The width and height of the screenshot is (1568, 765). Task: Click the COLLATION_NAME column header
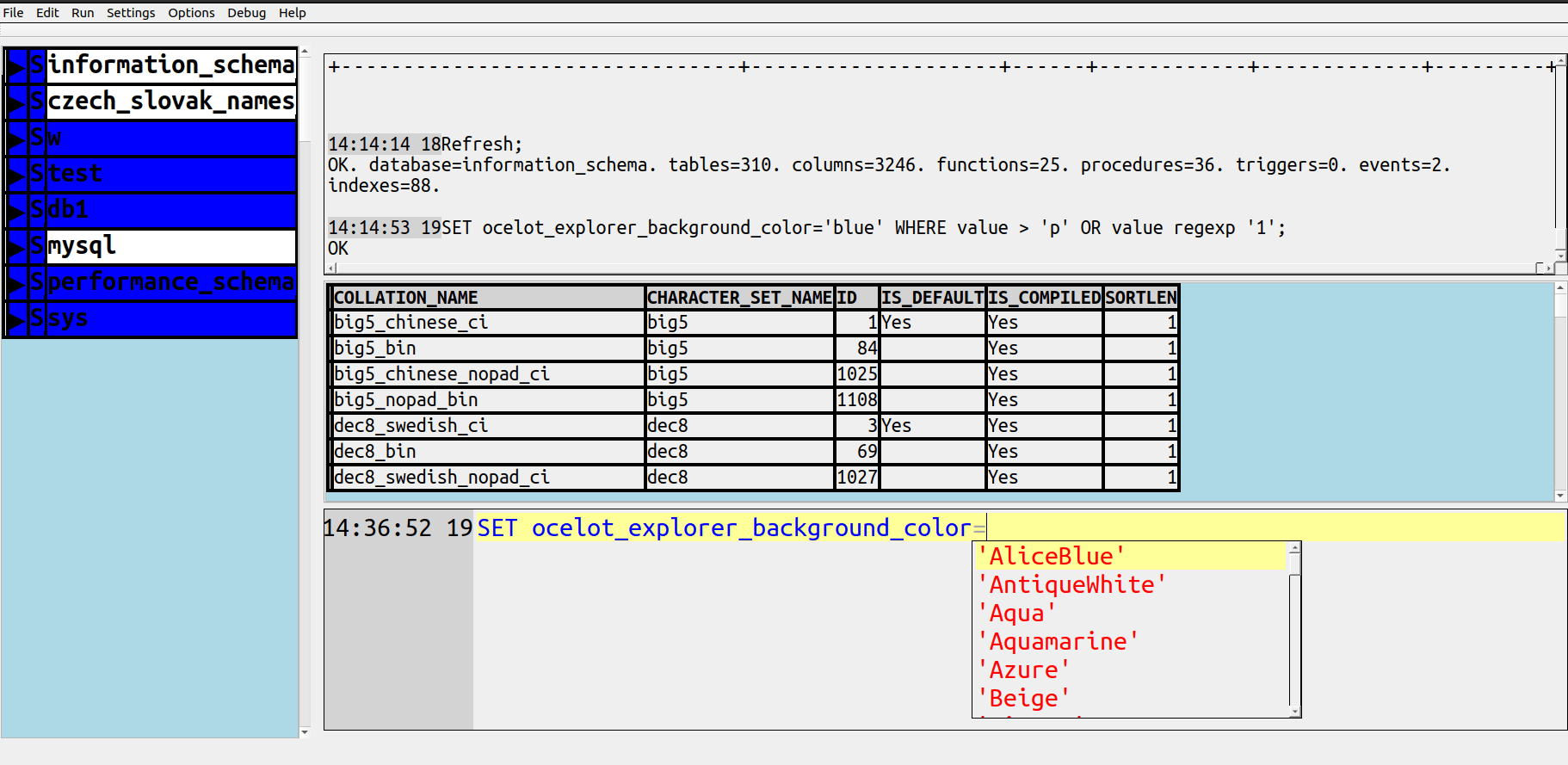[x=488, y=298]
